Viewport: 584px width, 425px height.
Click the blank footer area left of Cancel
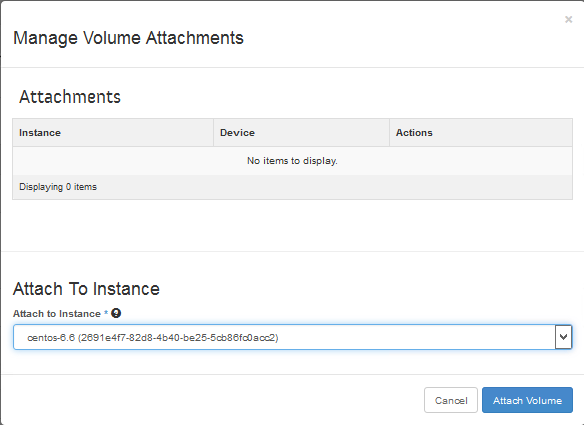[212, 400]
